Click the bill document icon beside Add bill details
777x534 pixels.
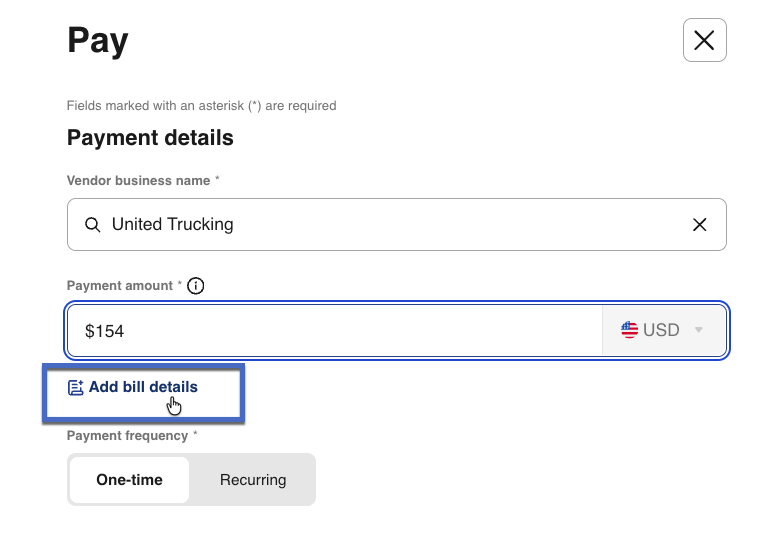tap(75, 388)
